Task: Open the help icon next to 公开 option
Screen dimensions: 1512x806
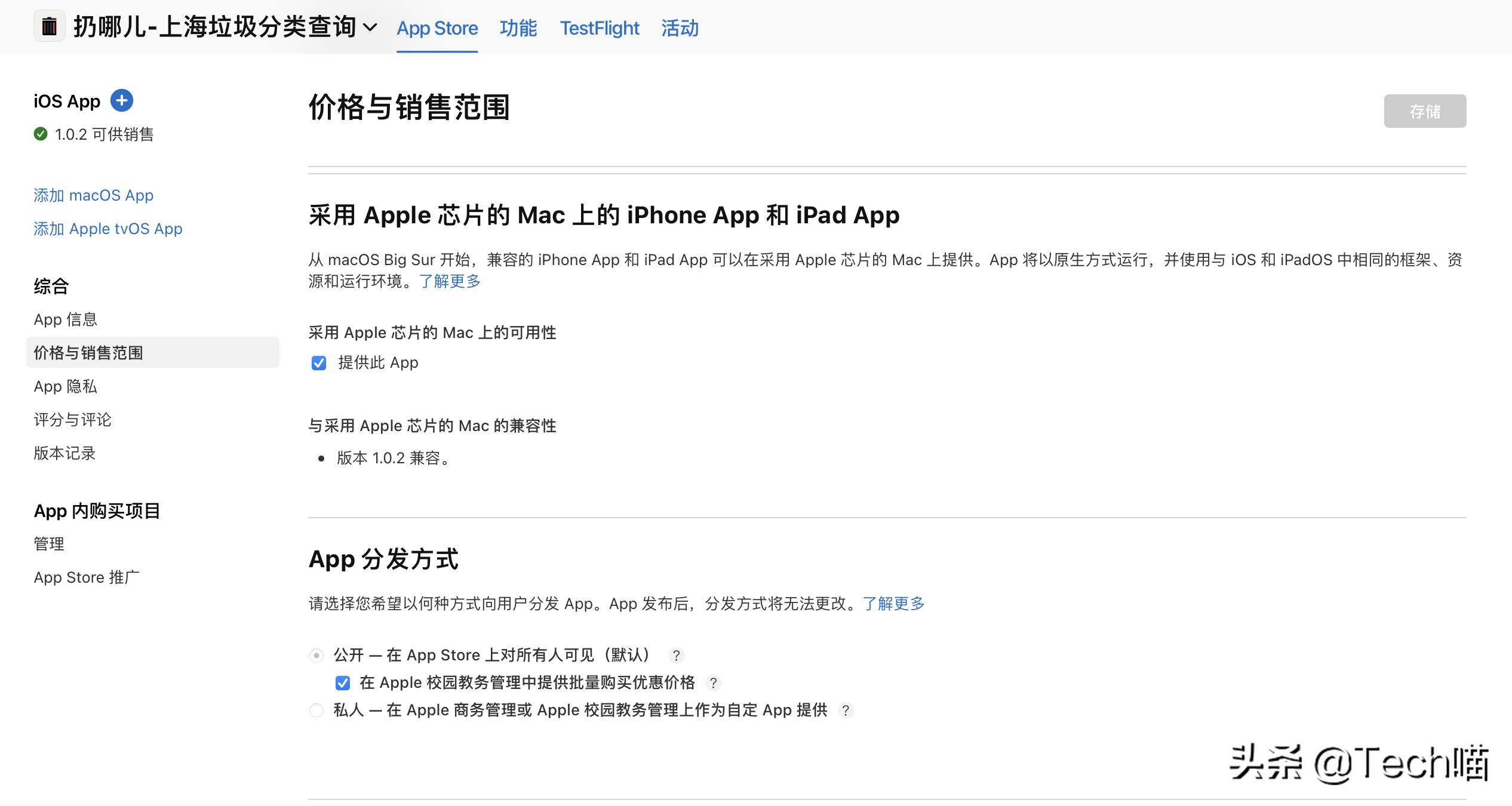Action: (x=677, y=655)
